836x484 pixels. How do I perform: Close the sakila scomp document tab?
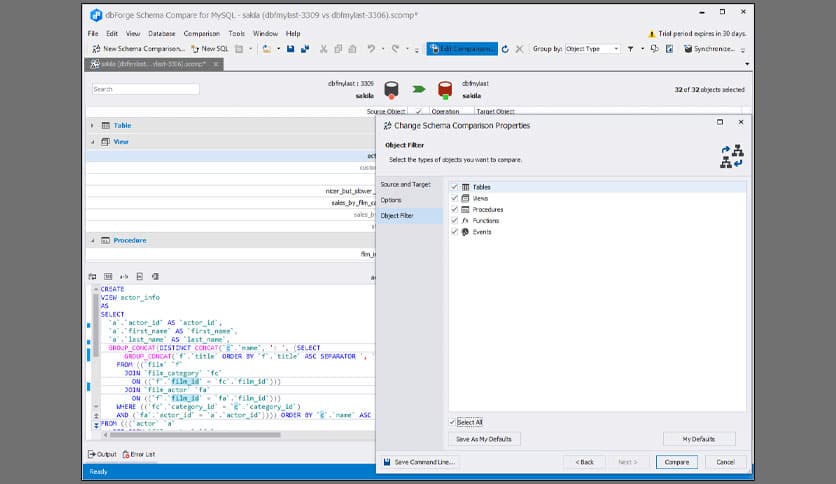tap(216, 64)
